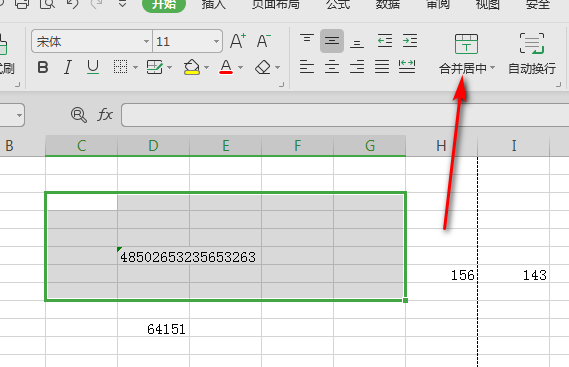This screenshot has width=569, height=367.
Task: Toggle underline formatting
Action: [x=93, y=67]
